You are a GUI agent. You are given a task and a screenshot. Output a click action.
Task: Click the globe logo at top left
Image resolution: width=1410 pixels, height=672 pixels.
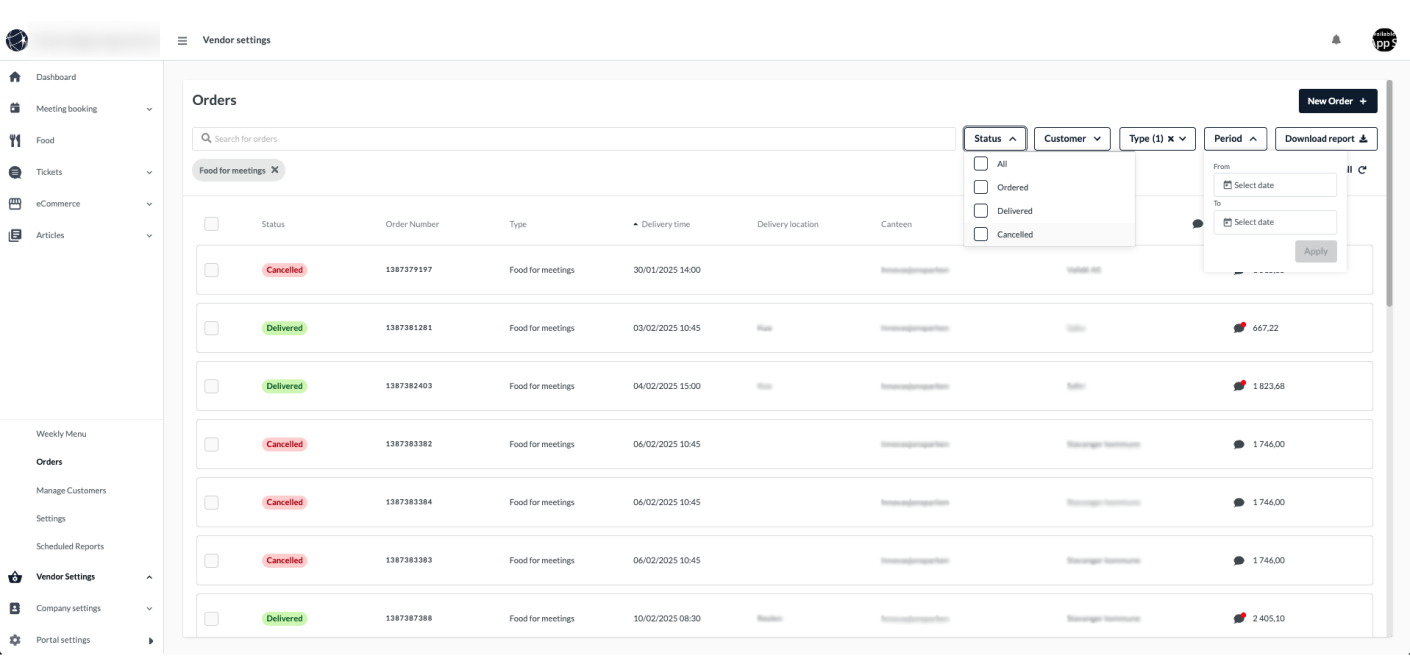(x=16, y=40)
